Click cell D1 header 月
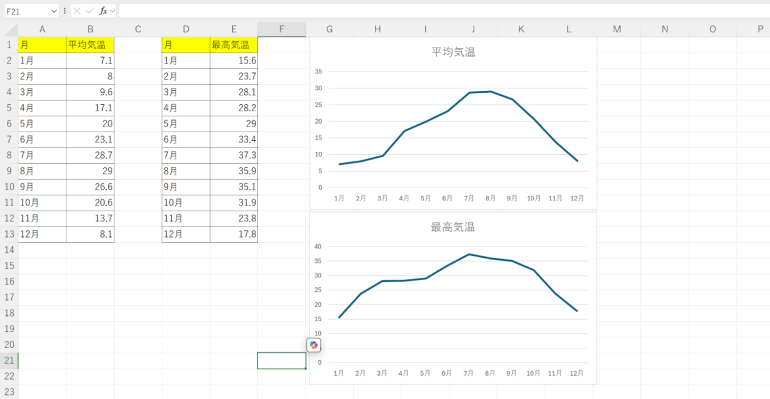Image resolution: width=770 pixels, height=399 pixels. [186, 45]
